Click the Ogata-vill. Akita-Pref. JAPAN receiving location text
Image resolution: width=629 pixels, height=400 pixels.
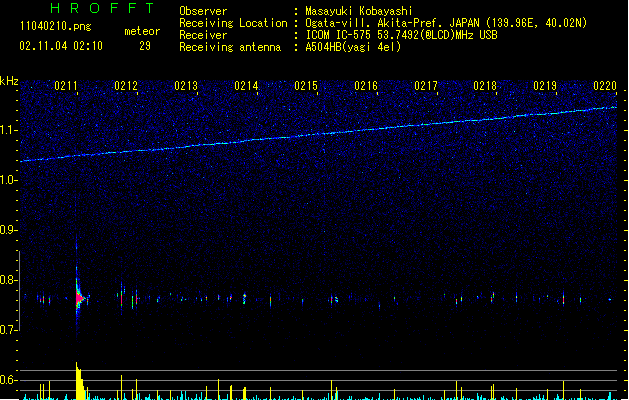[x=446, y=23]
